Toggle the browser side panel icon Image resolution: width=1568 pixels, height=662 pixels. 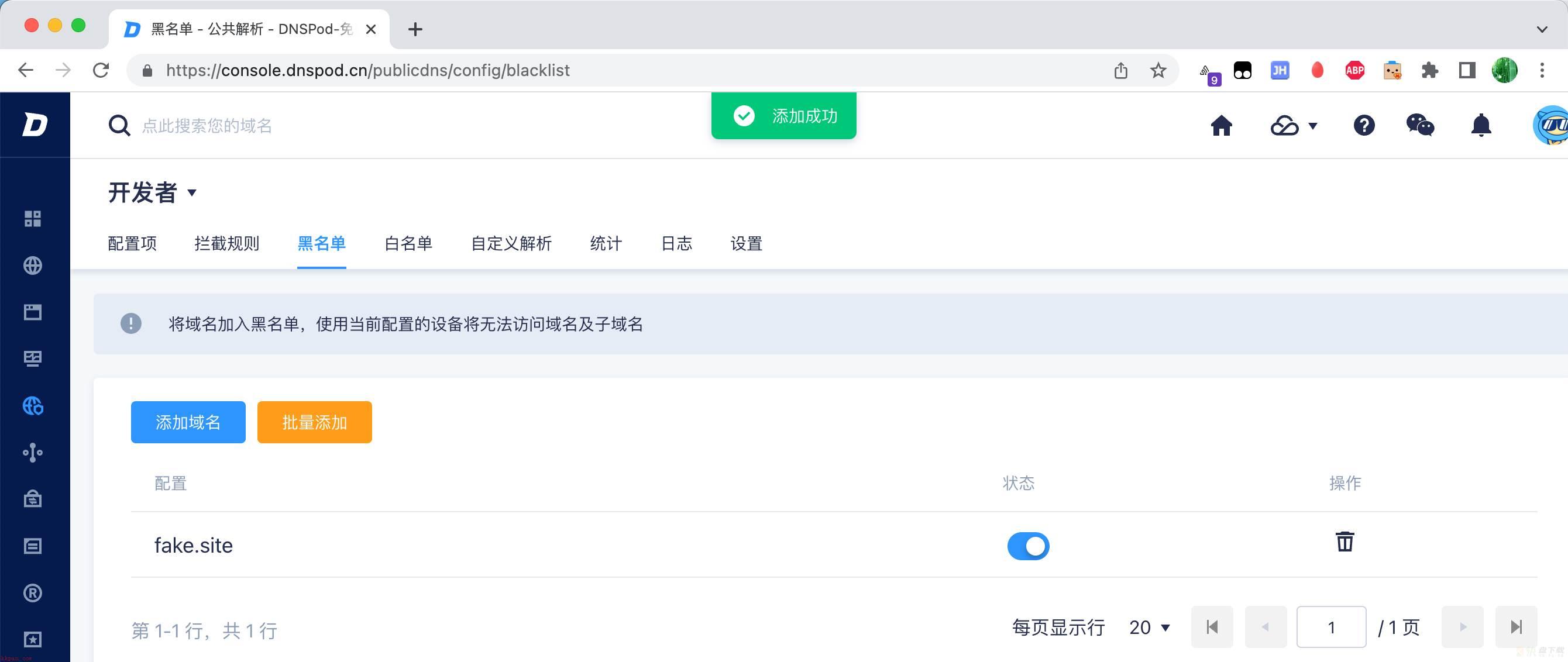[1467, 70]
